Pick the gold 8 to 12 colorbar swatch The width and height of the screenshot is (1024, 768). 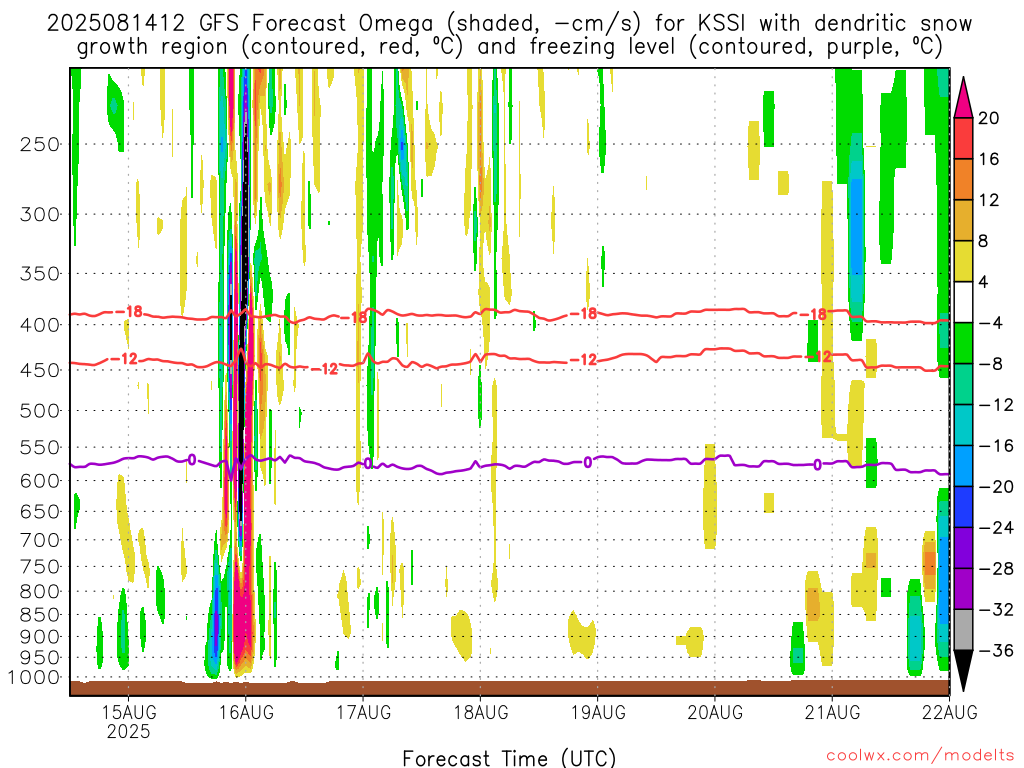(963, 220)
